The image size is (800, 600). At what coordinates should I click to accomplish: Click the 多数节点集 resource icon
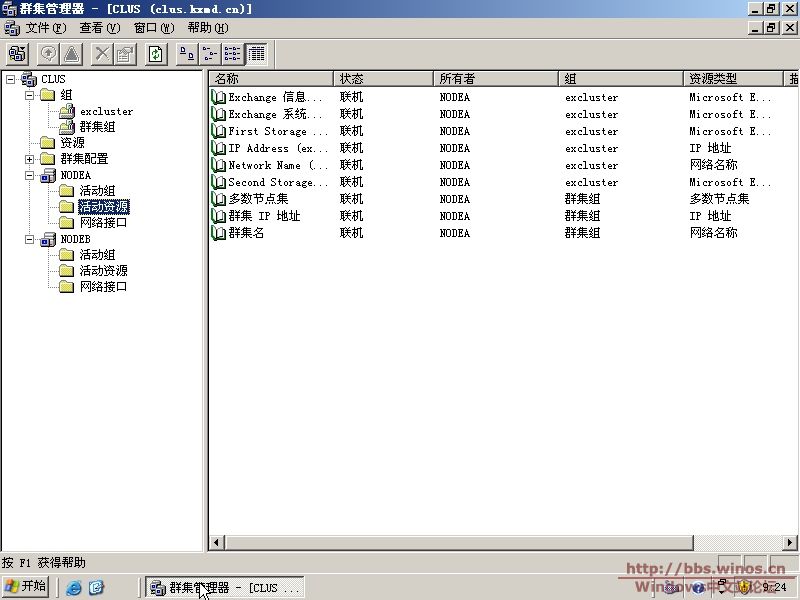(x=219, y=199)
